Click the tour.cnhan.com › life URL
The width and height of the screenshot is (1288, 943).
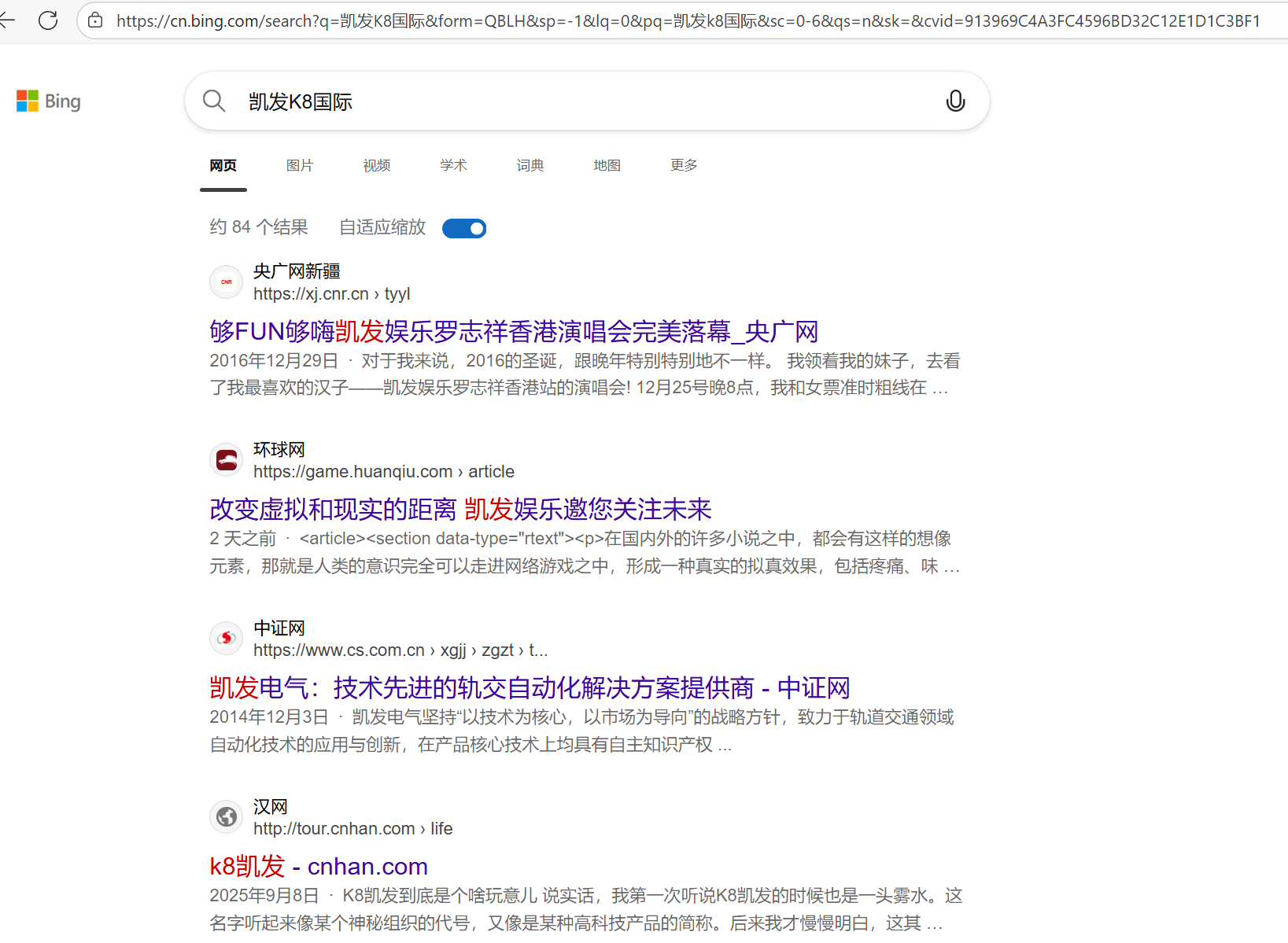coord(353,829)
